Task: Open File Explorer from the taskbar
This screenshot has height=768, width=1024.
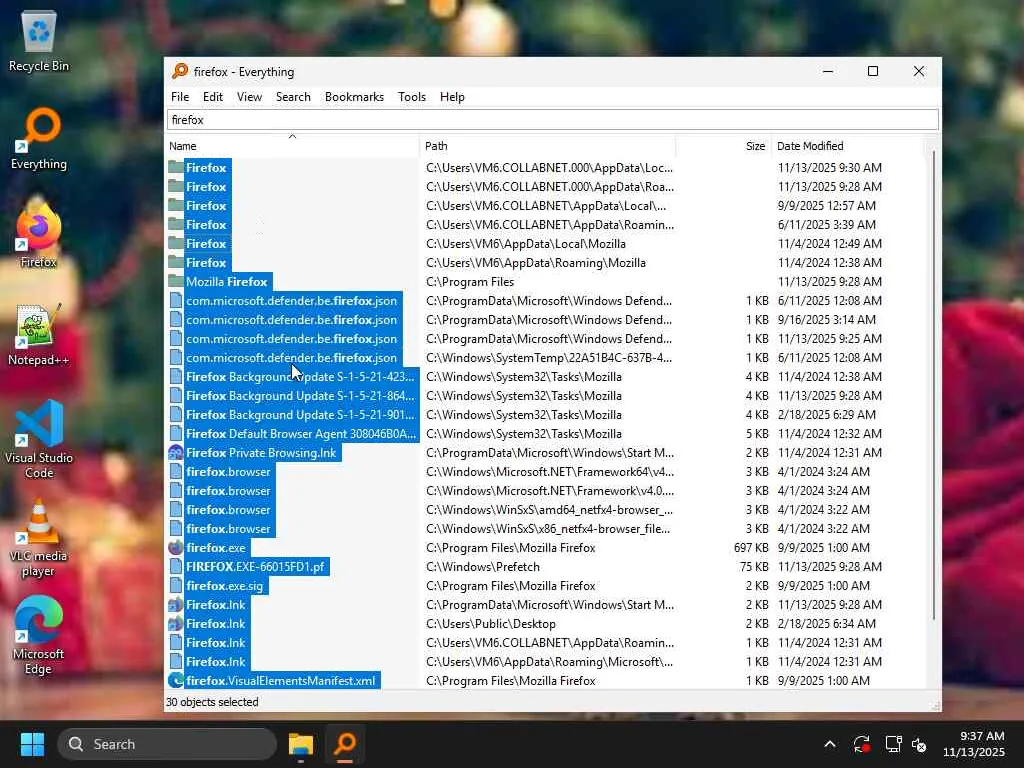Action: [301, 744]
